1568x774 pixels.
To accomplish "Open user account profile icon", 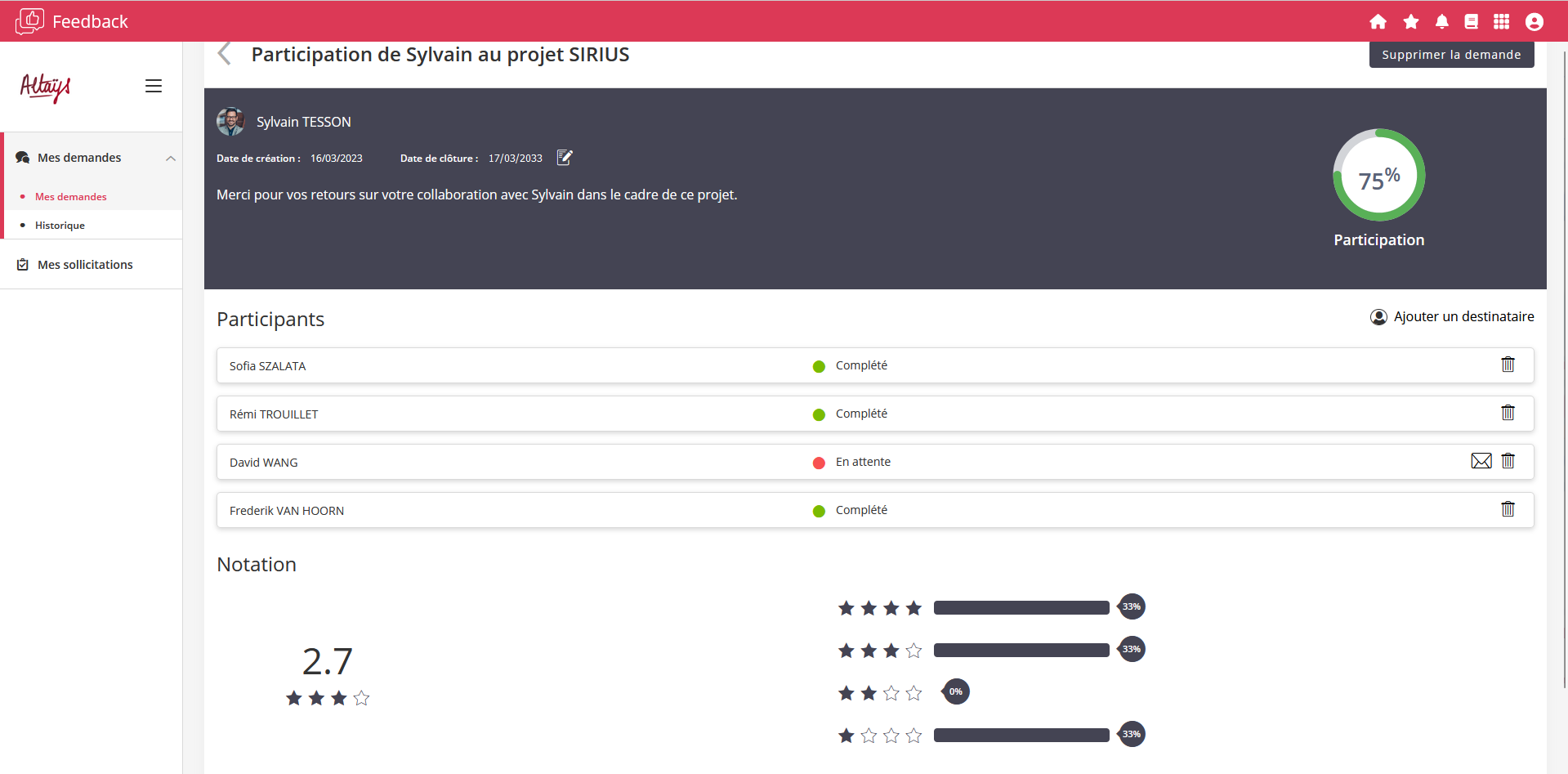I will (1534, 22).
